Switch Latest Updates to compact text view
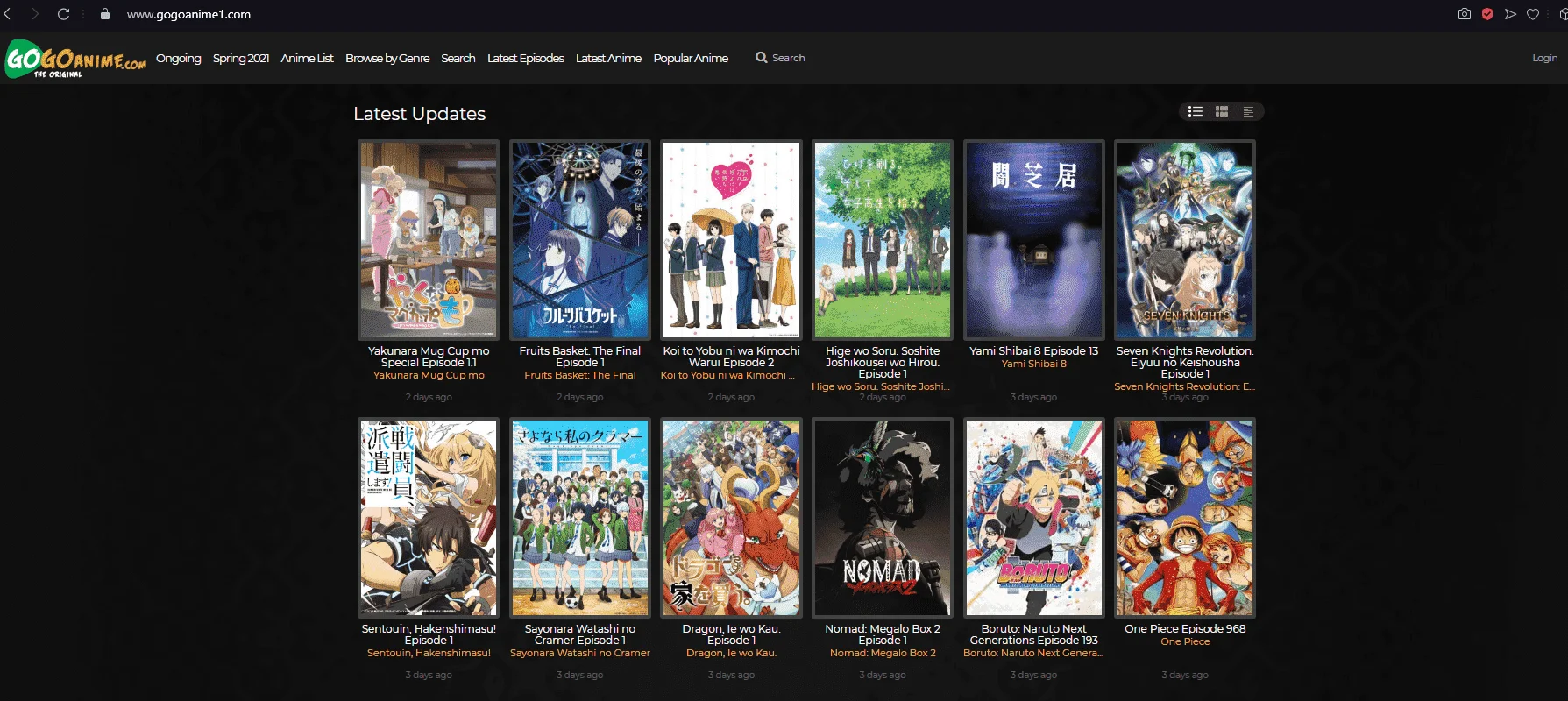 (1248, 111)
